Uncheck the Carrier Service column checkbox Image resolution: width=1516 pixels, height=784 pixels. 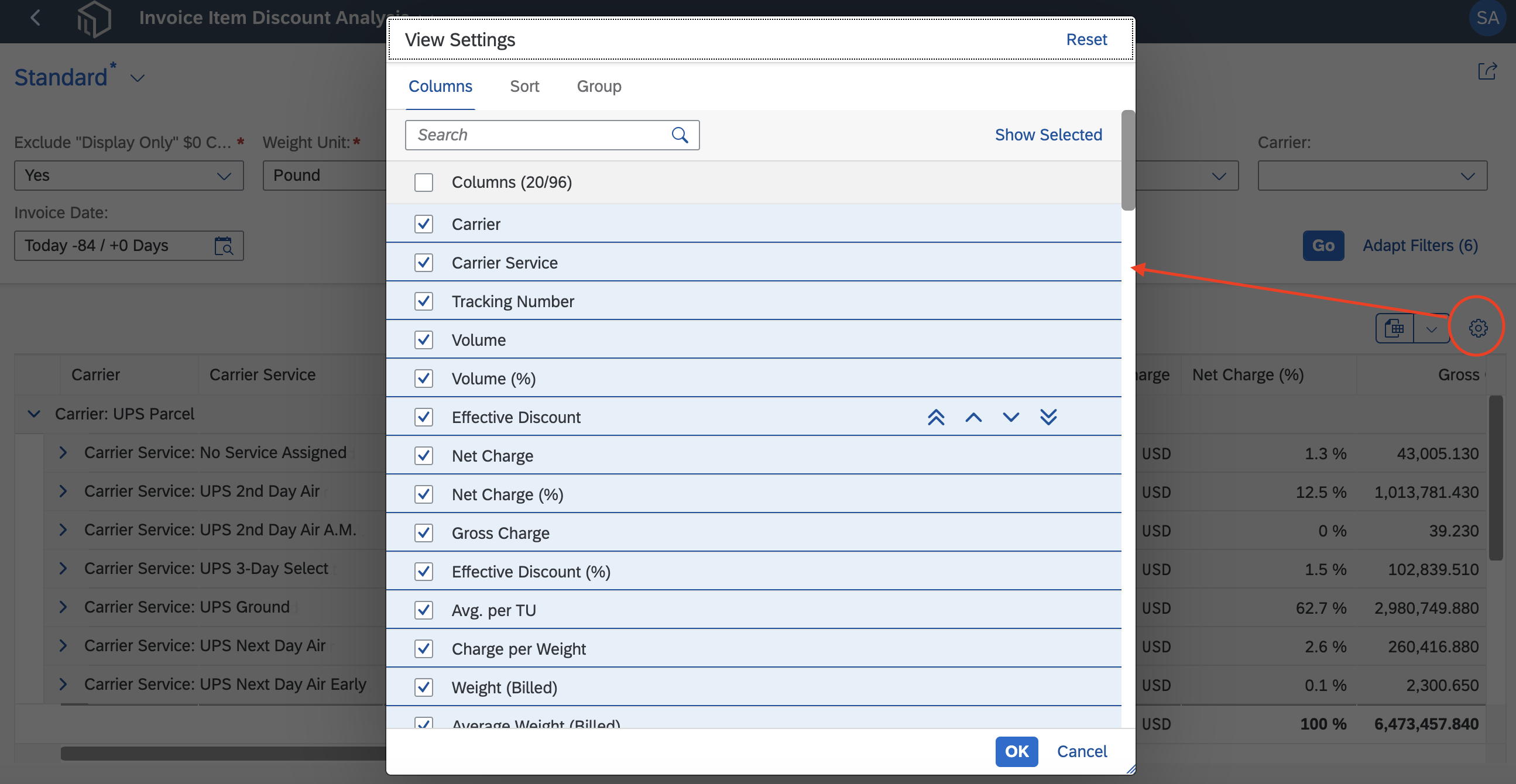point(424,262)
